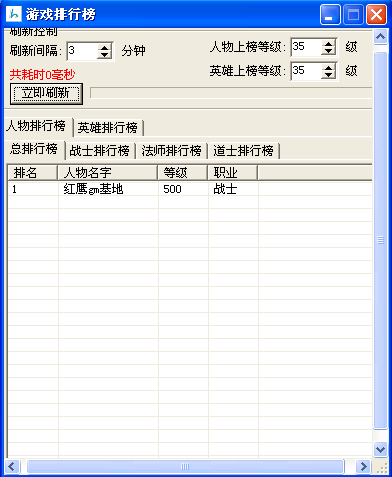
Task: Switch to the 人物排行榜 tab
Action: [39, 127]
